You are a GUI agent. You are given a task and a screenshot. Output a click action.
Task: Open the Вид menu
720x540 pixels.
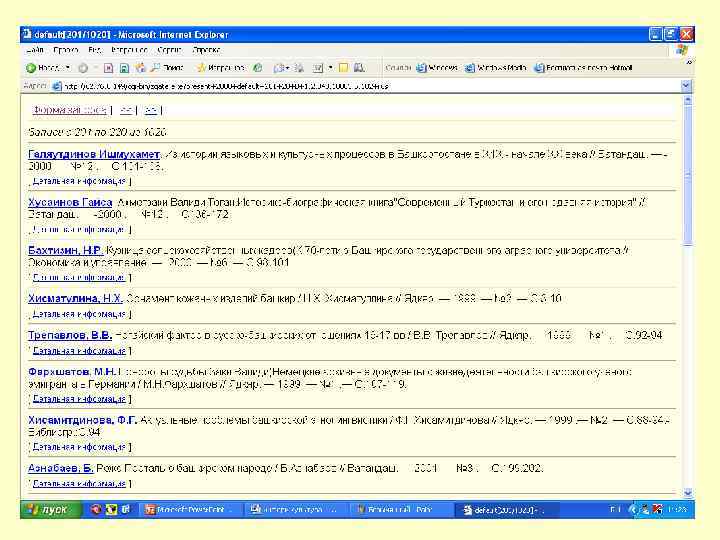tap(95, 50)
